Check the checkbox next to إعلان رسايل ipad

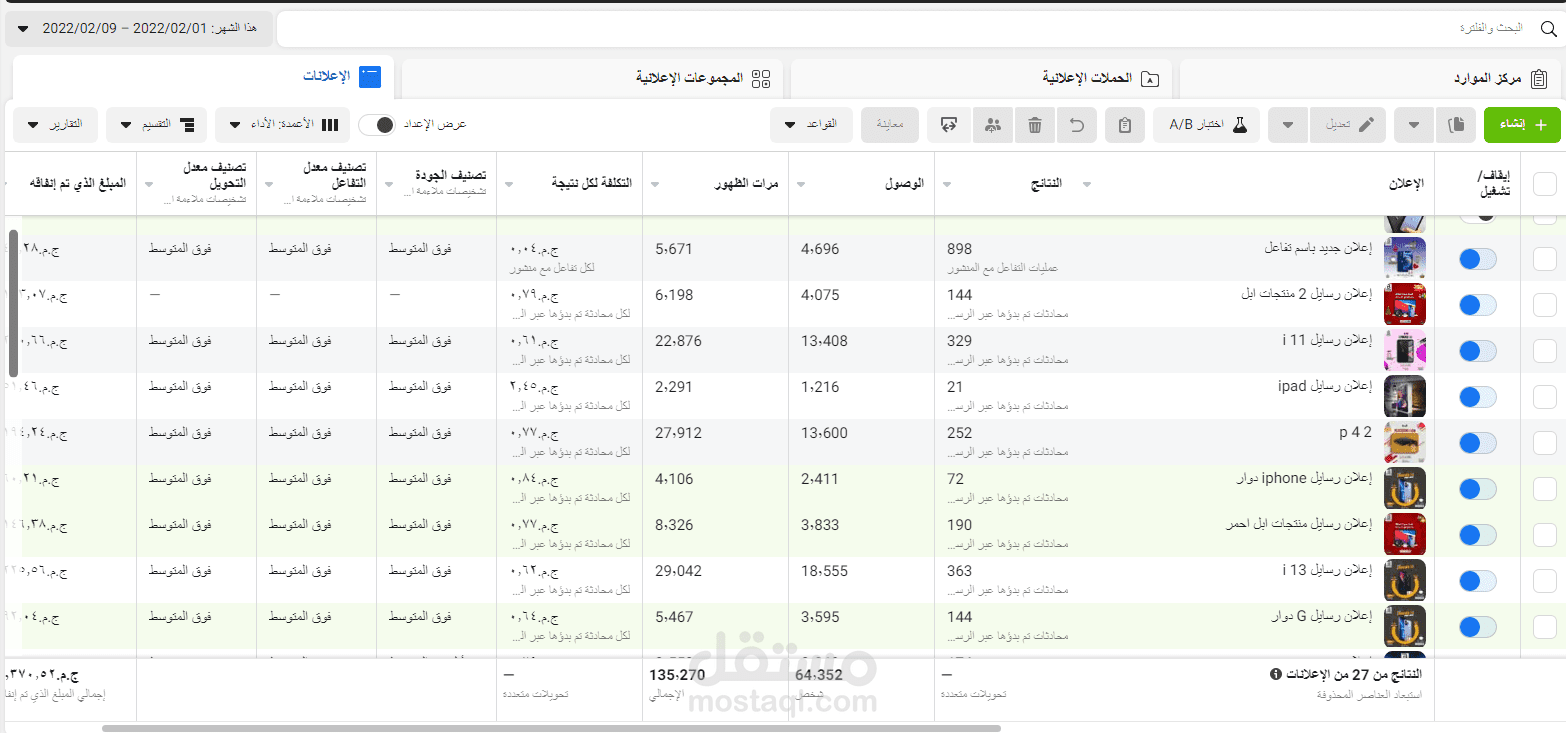(x=1545, y=396)
